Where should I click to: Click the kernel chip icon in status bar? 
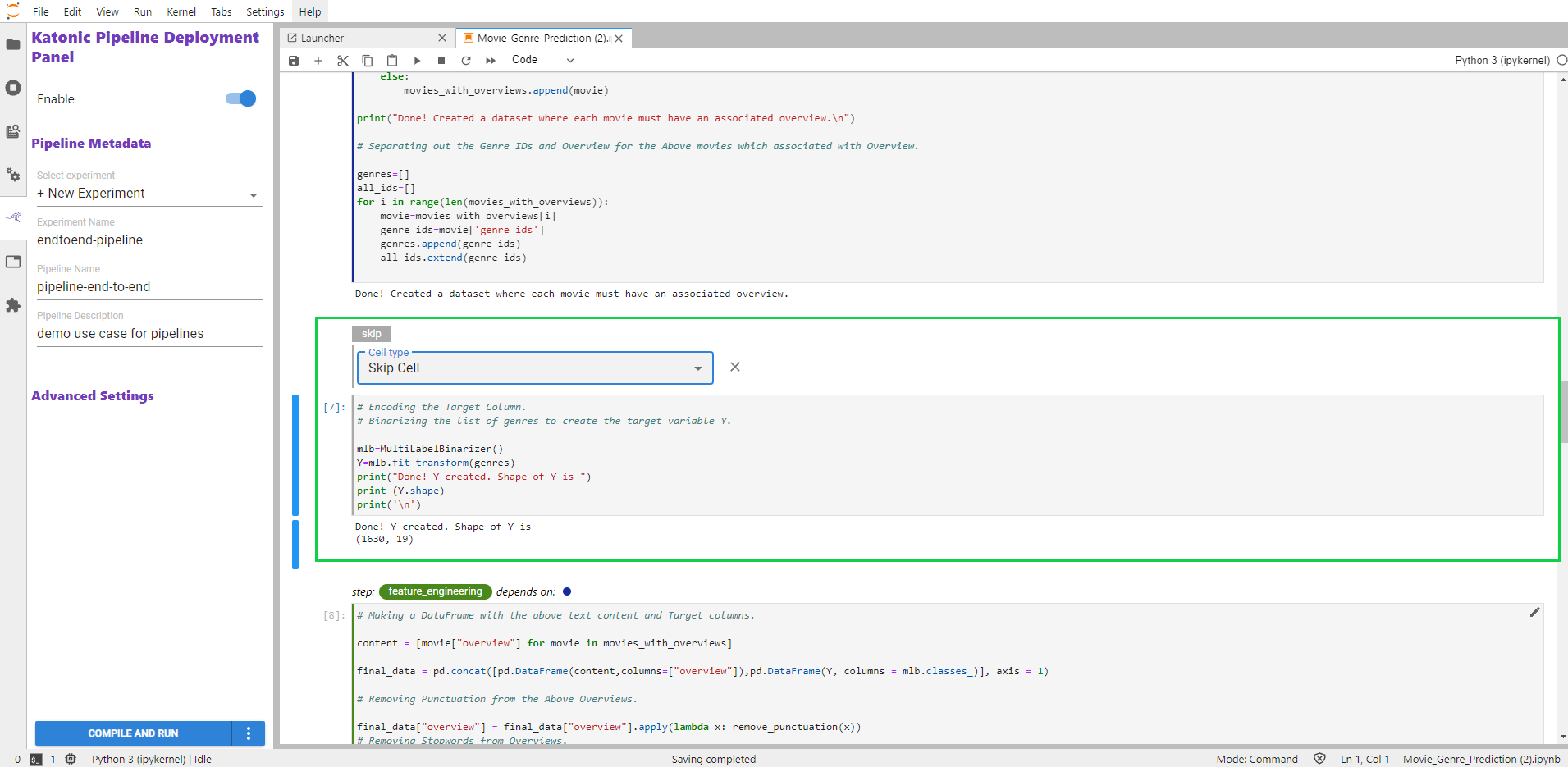tap(71, 759)
